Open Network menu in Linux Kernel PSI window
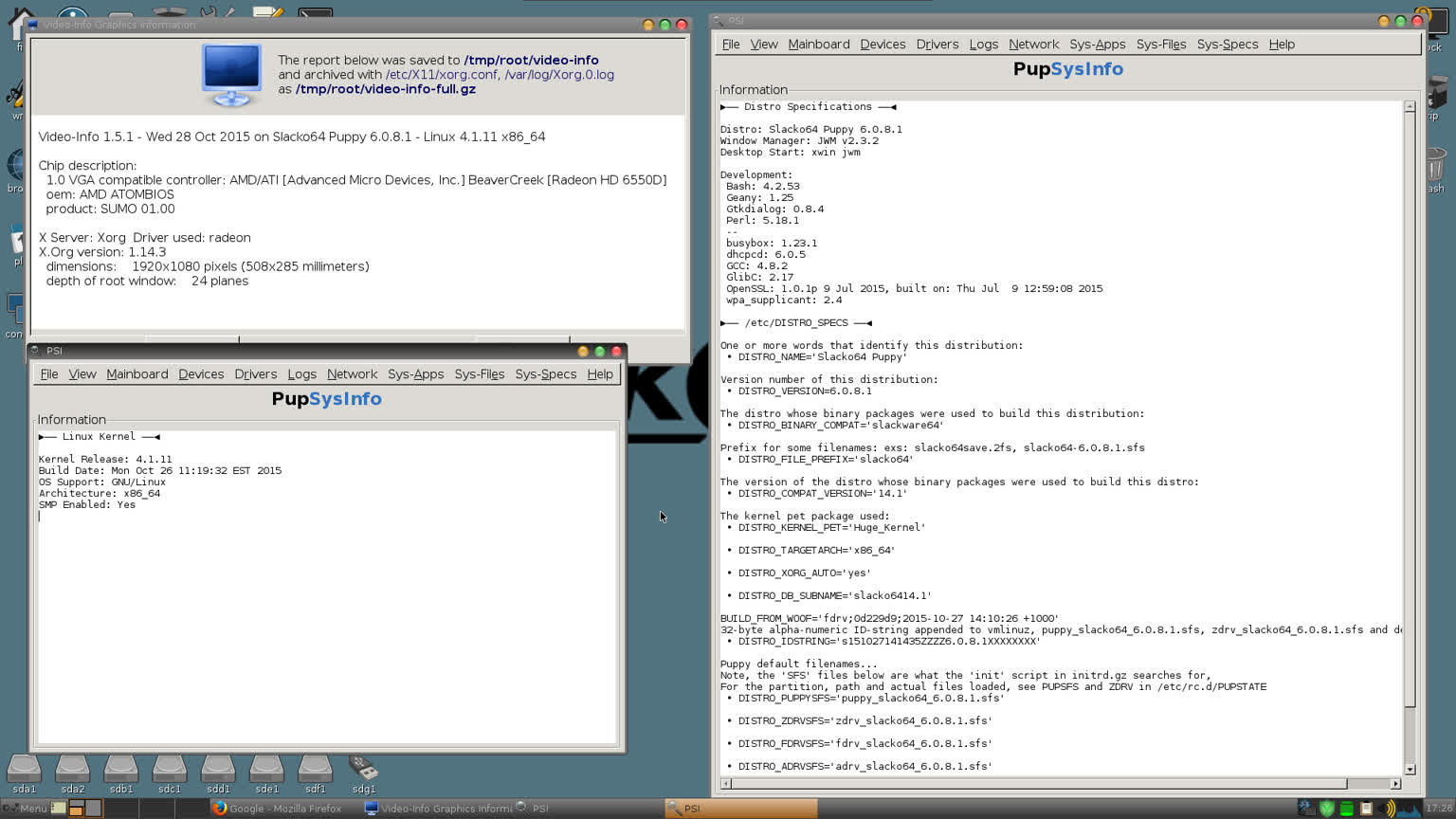This screenshot has width=1456, height=819. tap(352, 374)
